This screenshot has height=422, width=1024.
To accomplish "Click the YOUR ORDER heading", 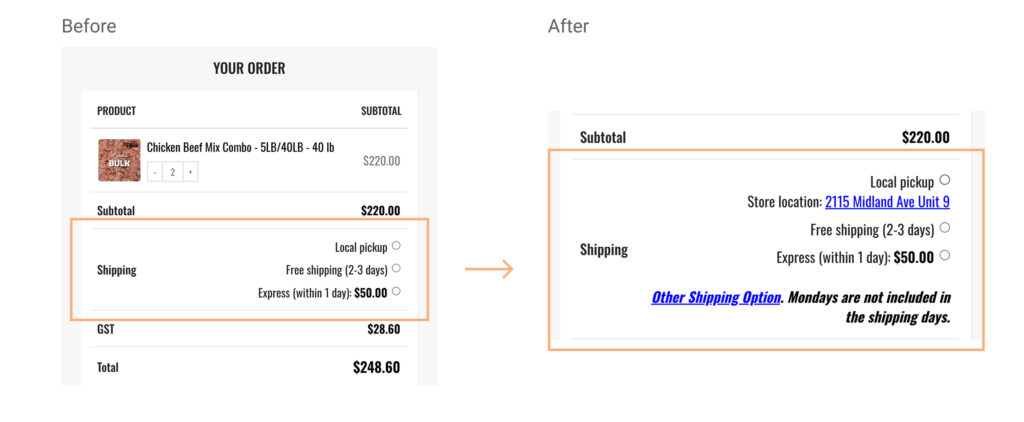I will [x=249, y=69].
